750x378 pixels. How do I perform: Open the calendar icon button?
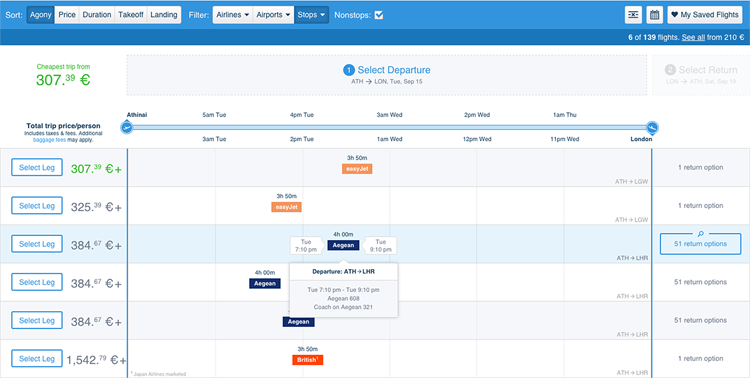(654, 15)
